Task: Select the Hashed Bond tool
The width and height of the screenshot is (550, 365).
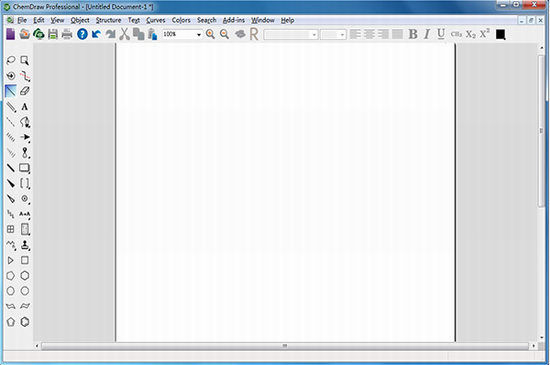Action: (11, 137)
